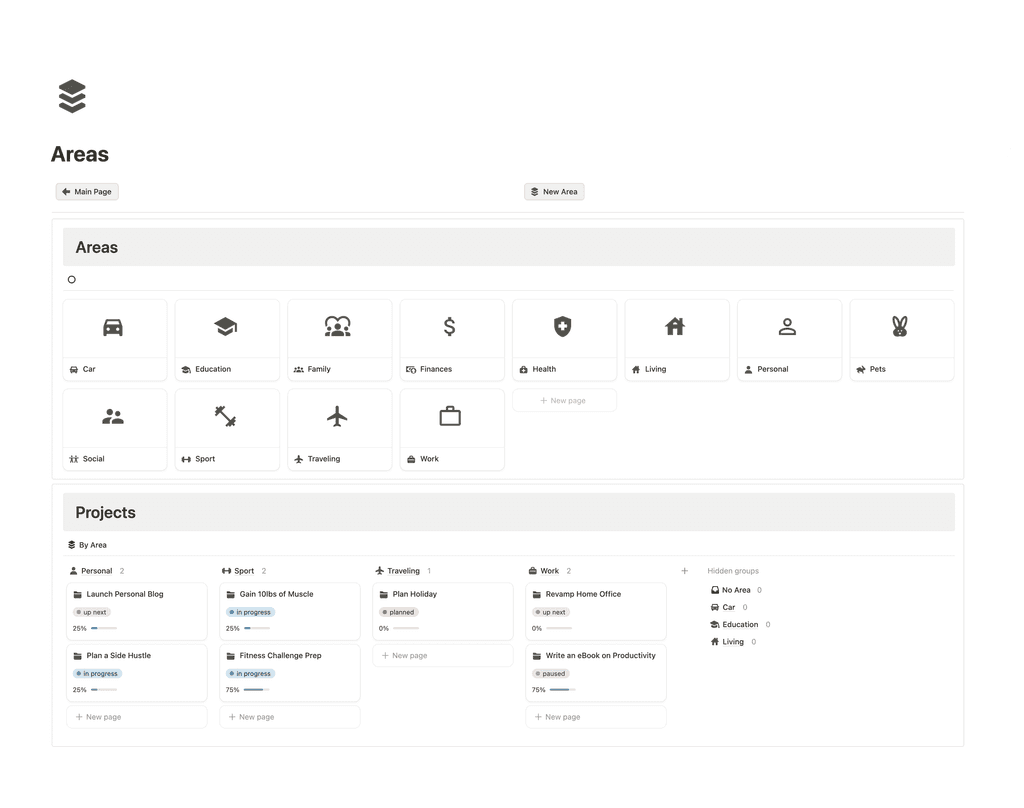1024x808 pixels.
Task: Click the Work group briefcase header icon
Action: tap(533, 571)
